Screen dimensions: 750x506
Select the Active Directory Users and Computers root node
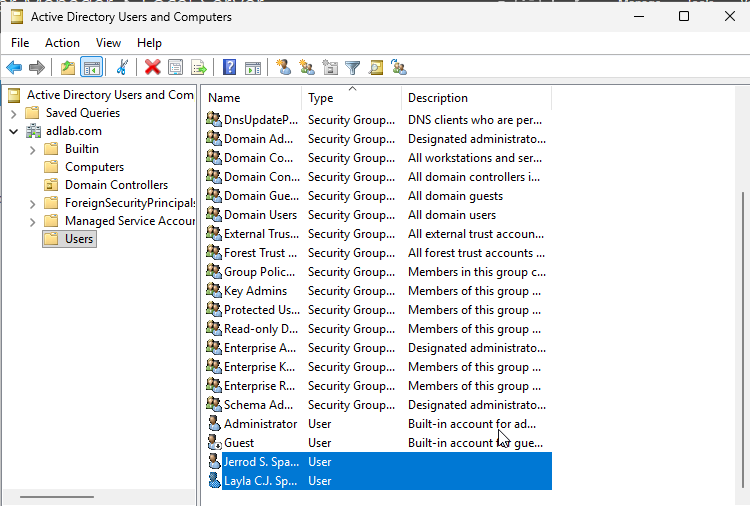click(110, 95)
